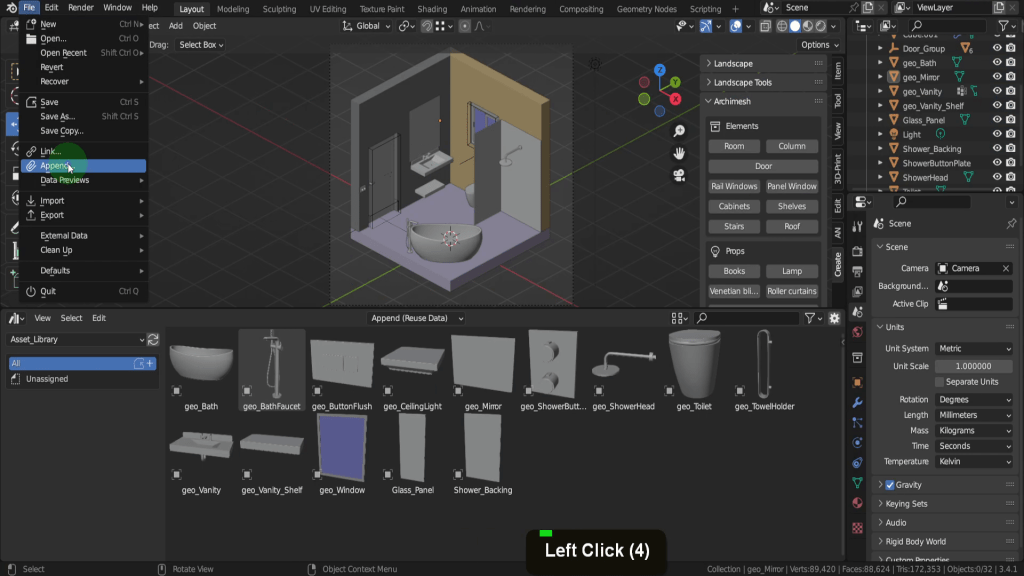The image size is (1024, 576).
Task: Switch to the Shading workspace tab
Action: pos(433,9)
